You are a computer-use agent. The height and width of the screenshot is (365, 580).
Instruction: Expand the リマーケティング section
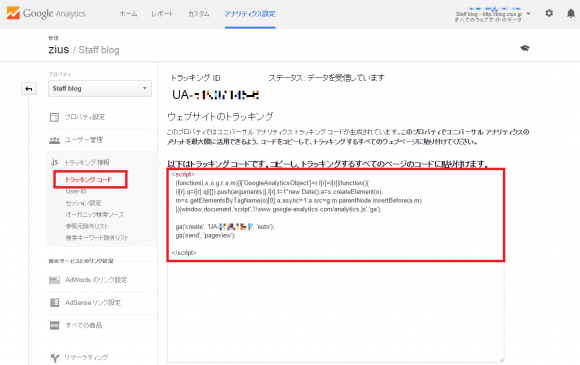point(86,357)
